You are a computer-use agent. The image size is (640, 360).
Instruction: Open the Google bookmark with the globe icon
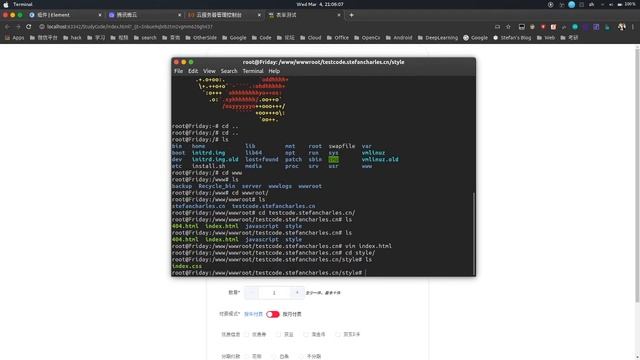click(476, 38)
